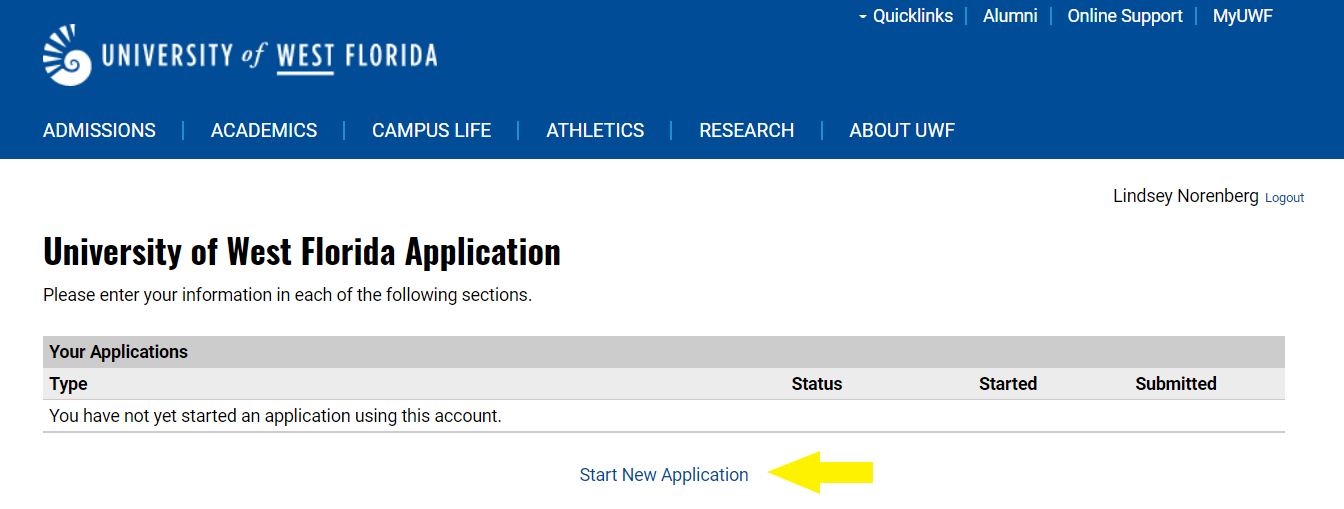Open the MyUWF portal link
1344x509 pixels.
1242,16
